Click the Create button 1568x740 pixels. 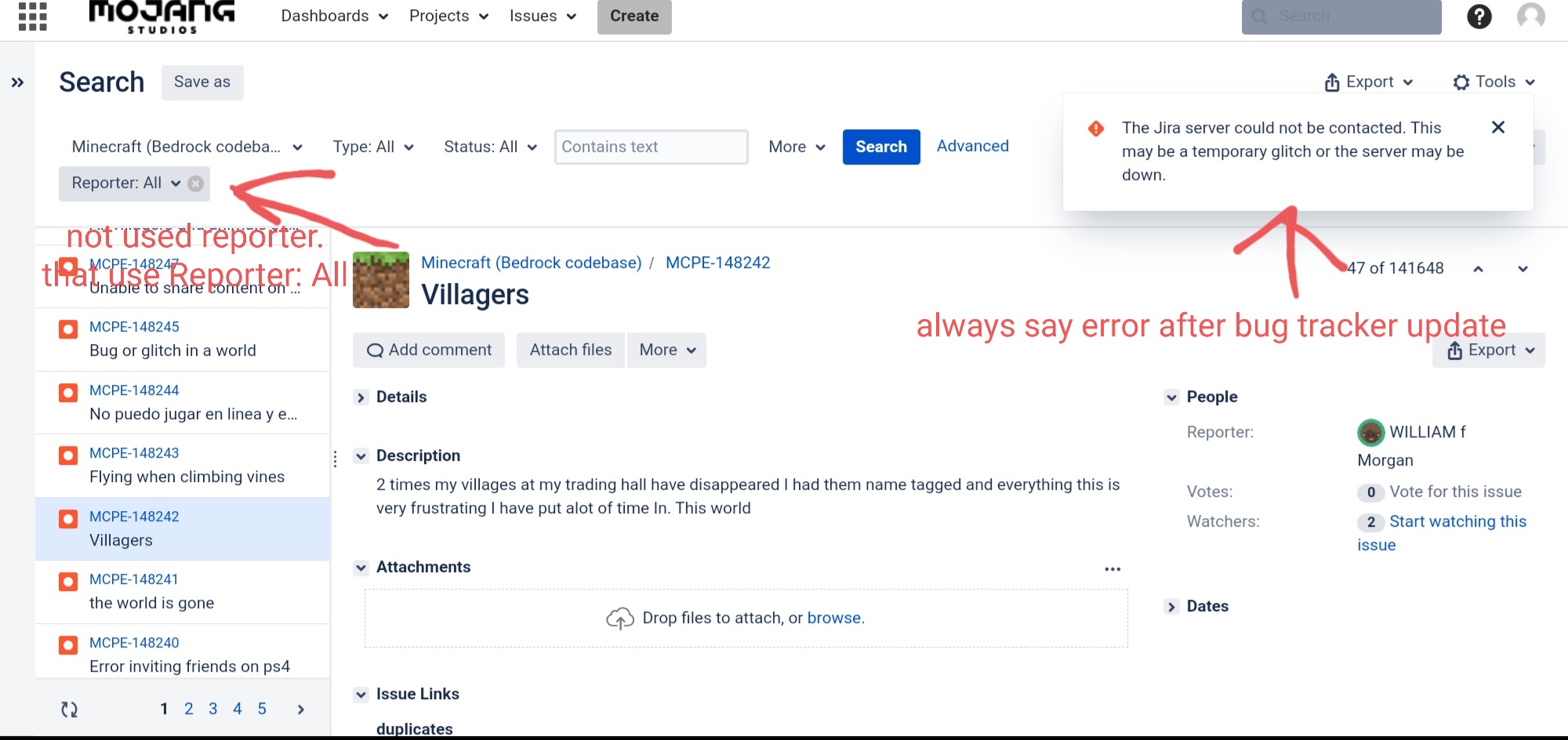[x=634, y=16]
